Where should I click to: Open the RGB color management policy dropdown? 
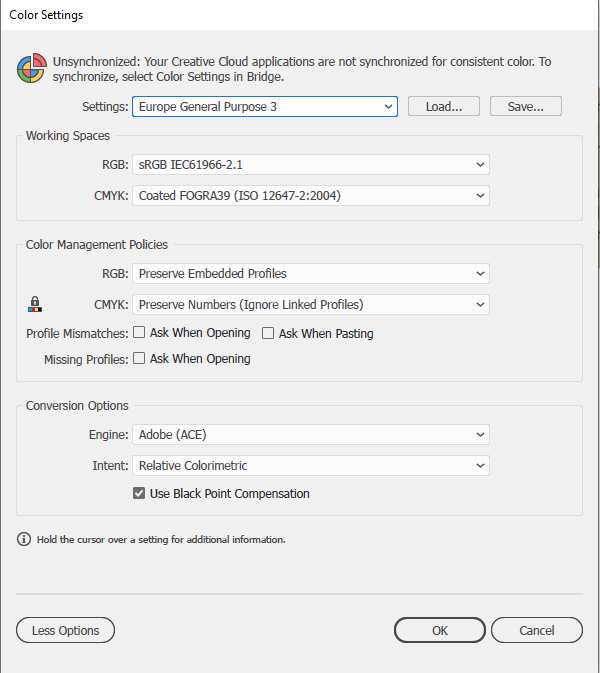pos(310,273)
